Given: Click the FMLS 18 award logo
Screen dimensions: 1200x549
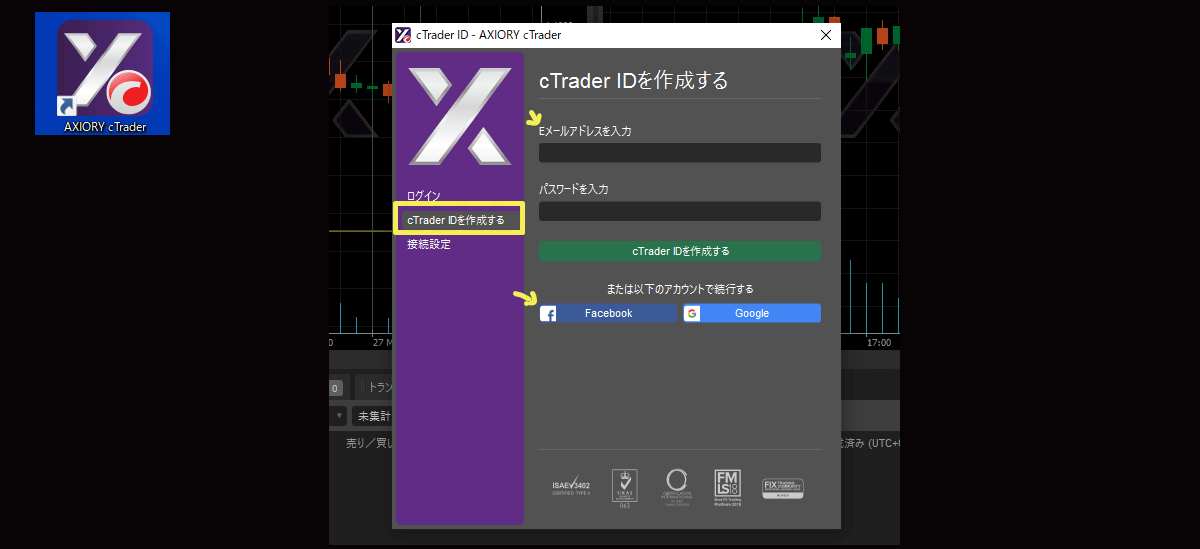Looking at the screenshot, I should coord(727,488).
